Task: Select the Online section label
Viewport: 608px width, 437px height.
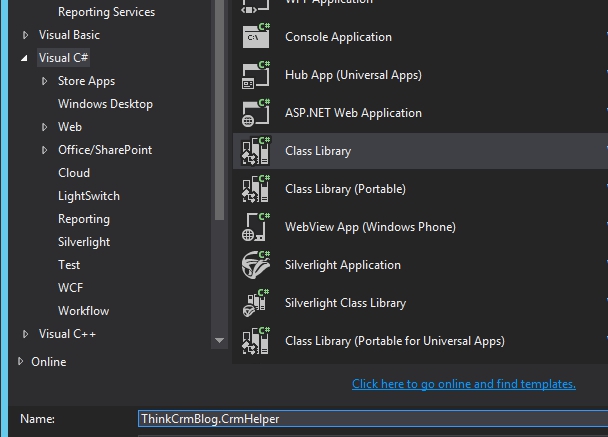Action: (x=49, y=362)
